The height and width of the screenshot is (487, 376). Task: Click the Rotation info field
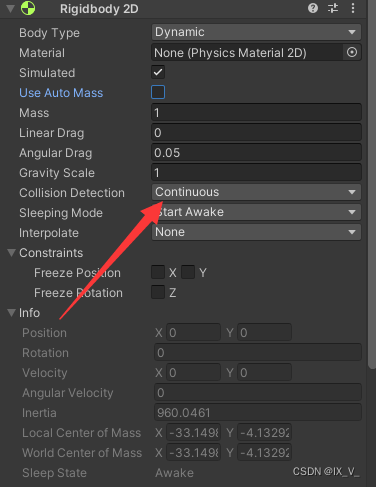[258, 352]
